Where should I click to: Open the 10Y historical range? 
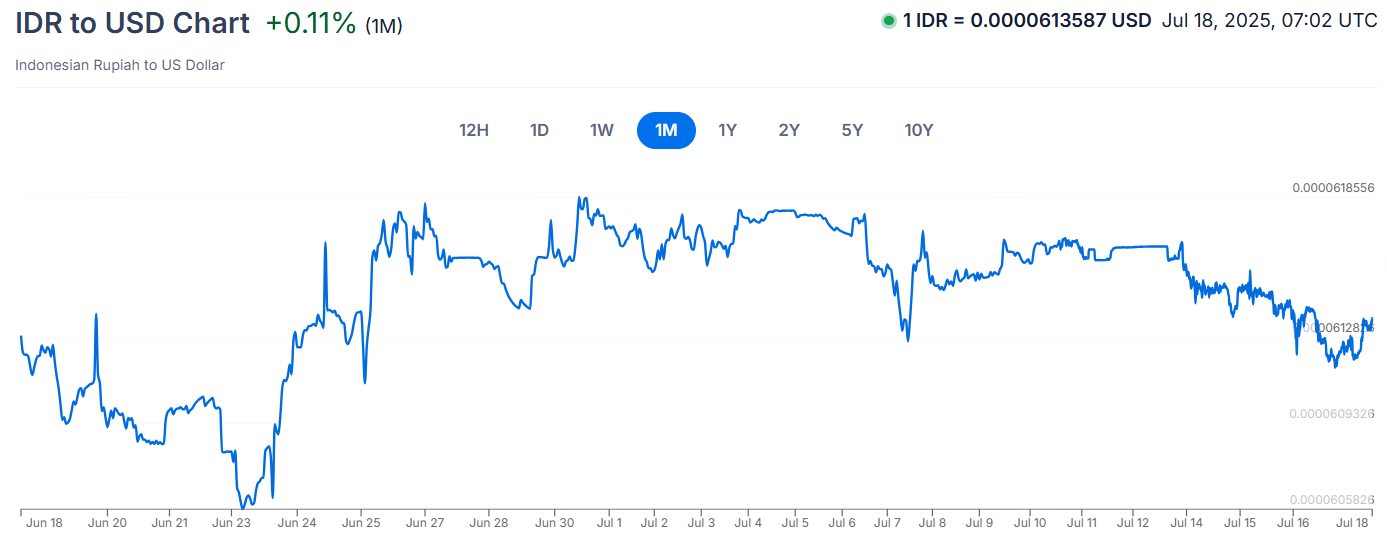point(918,130)
